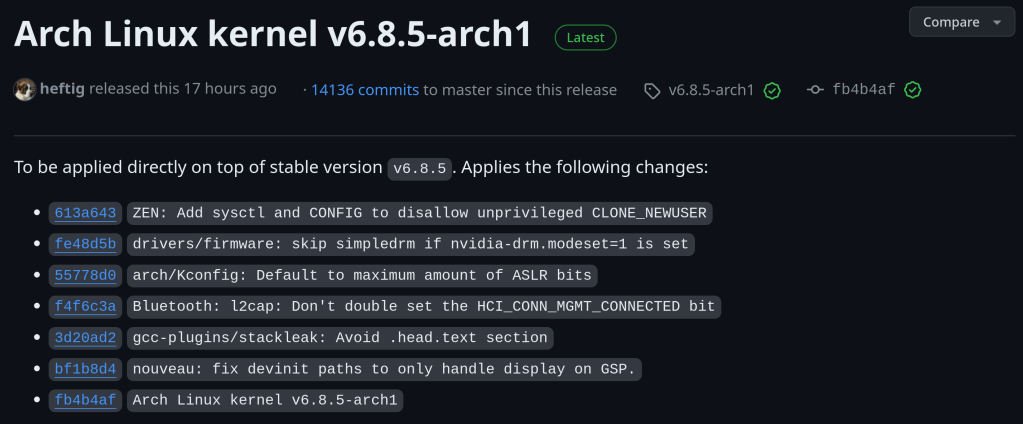Click verified checkmark next to commit fb4b4af
The width and height of the screenshot is (1023, 424).
(x=912, y=90)
